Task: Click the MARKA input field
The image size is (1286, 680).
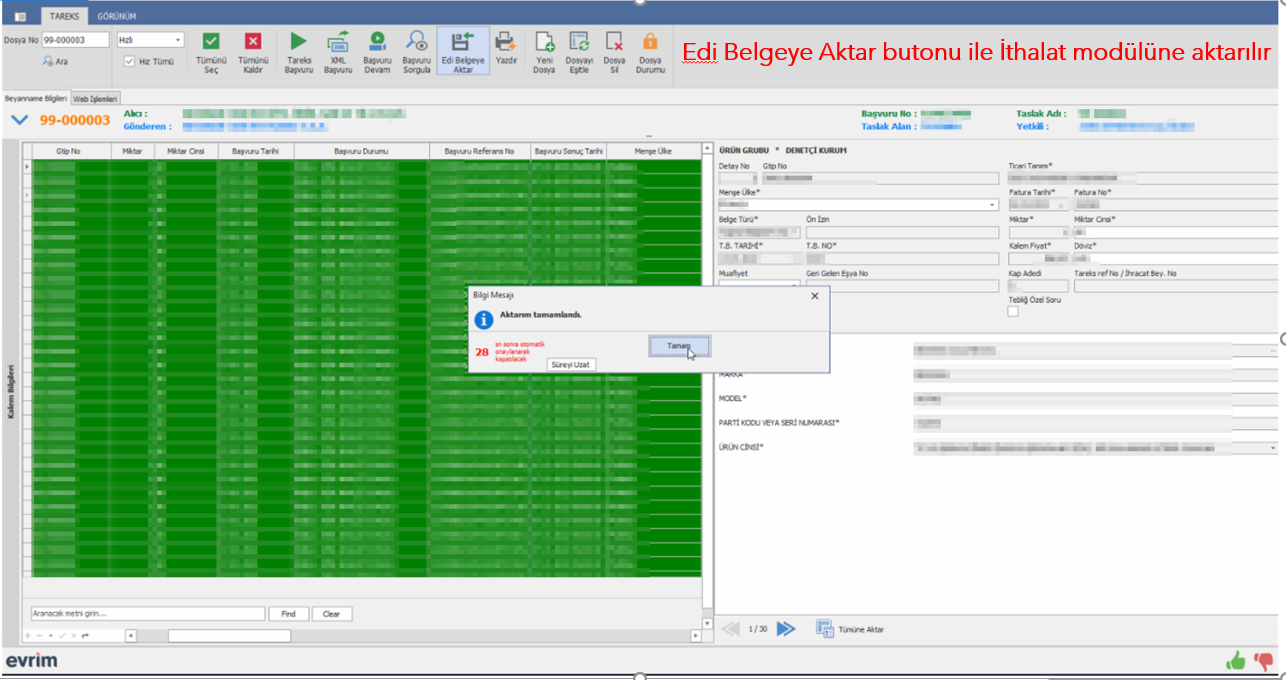Action: (x=1096, y=375)
